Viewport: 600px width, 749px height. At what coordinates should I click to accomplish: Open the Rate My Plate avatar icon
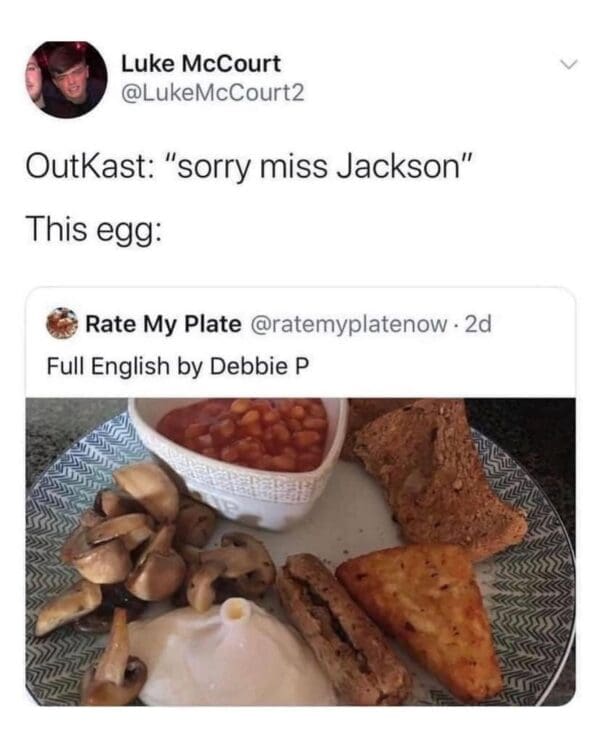[62, 324]
